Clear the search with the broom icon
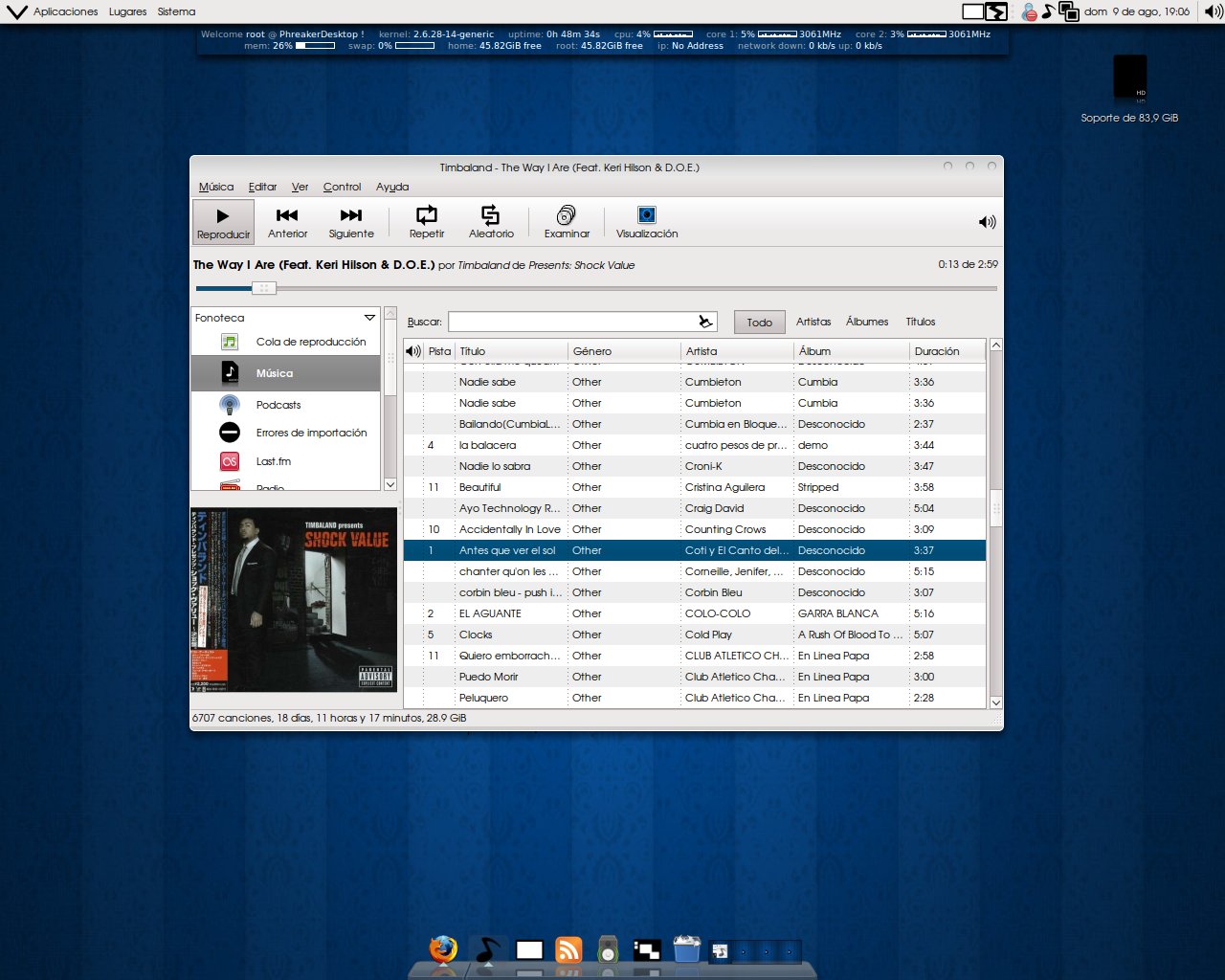The height and width of the screenshot is (980, 1225). [705, 322]
